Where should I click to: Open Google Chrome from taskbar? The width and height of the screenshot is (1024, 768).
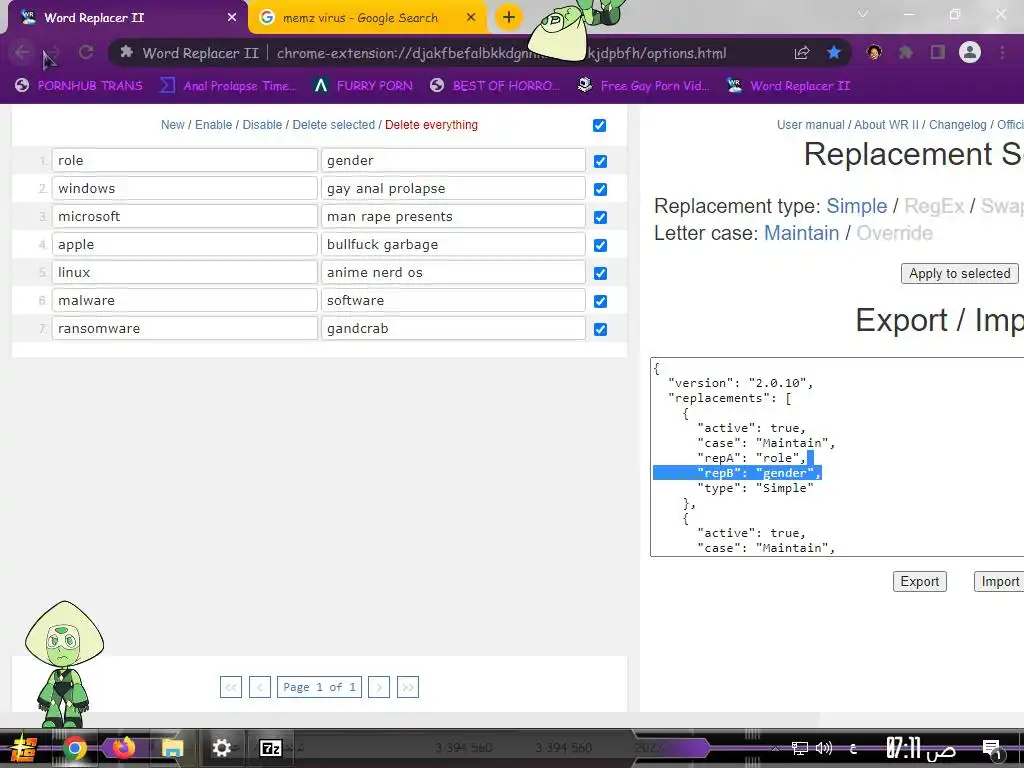coord(74,748)
